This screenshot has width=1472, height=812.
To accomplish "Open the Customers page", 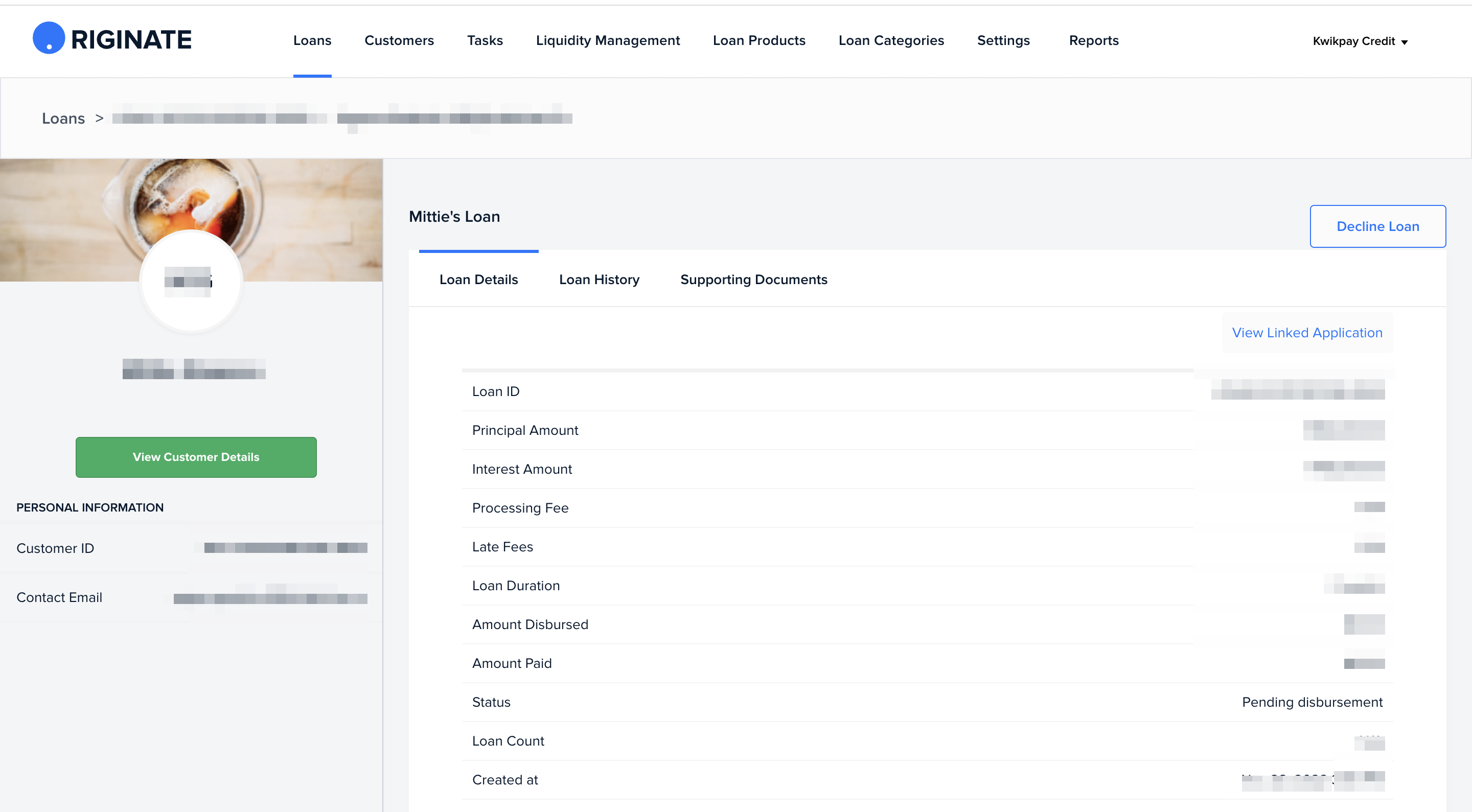I will coord(399,40).
